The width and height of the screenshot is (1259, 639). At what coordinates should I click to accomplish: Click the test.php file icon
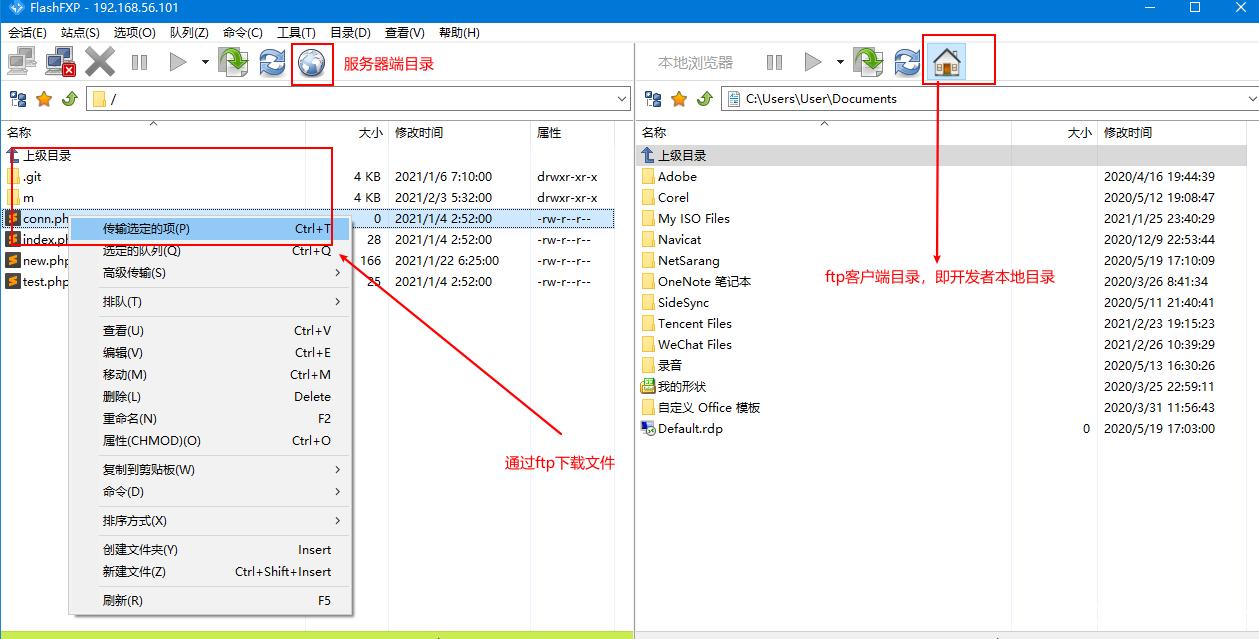click(x=13, y=282)
